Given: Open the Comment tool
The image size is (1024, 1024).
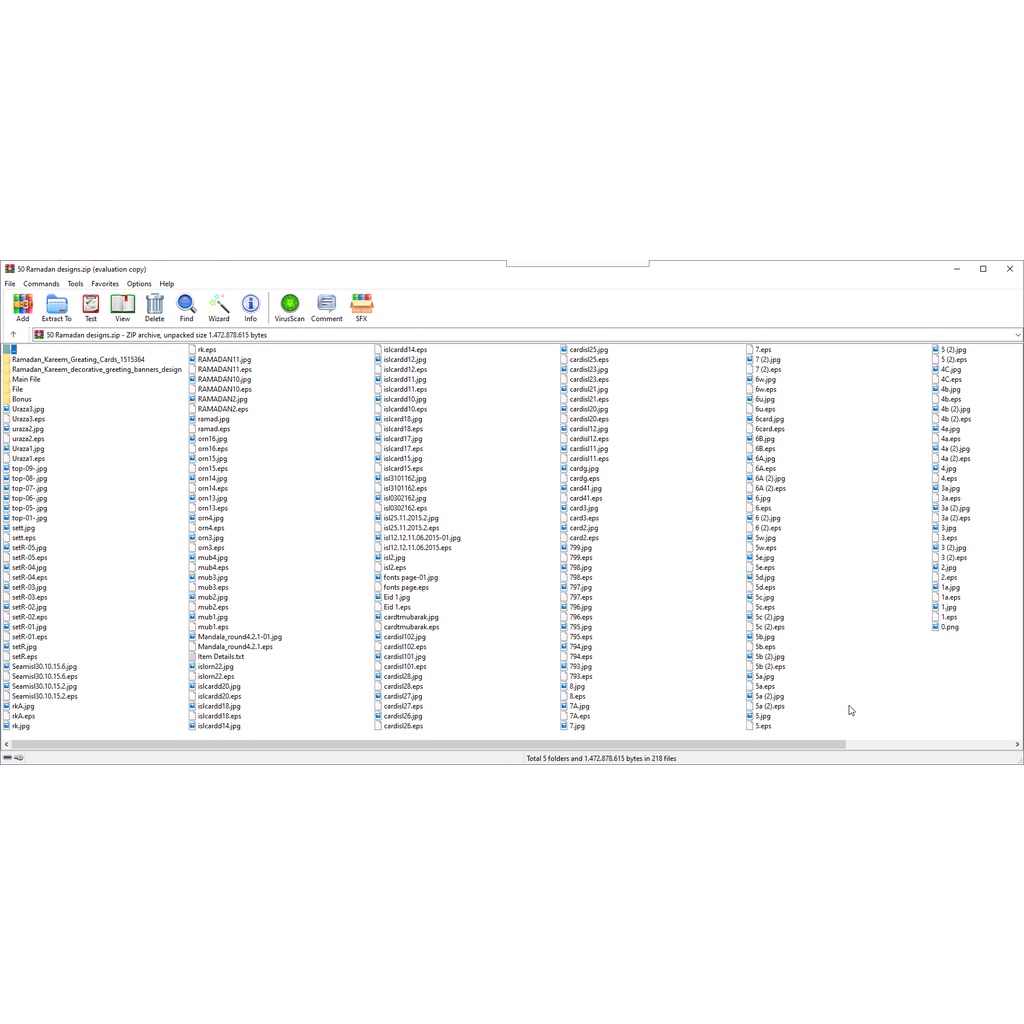Looking at the screenshot, I should [326, 307].
